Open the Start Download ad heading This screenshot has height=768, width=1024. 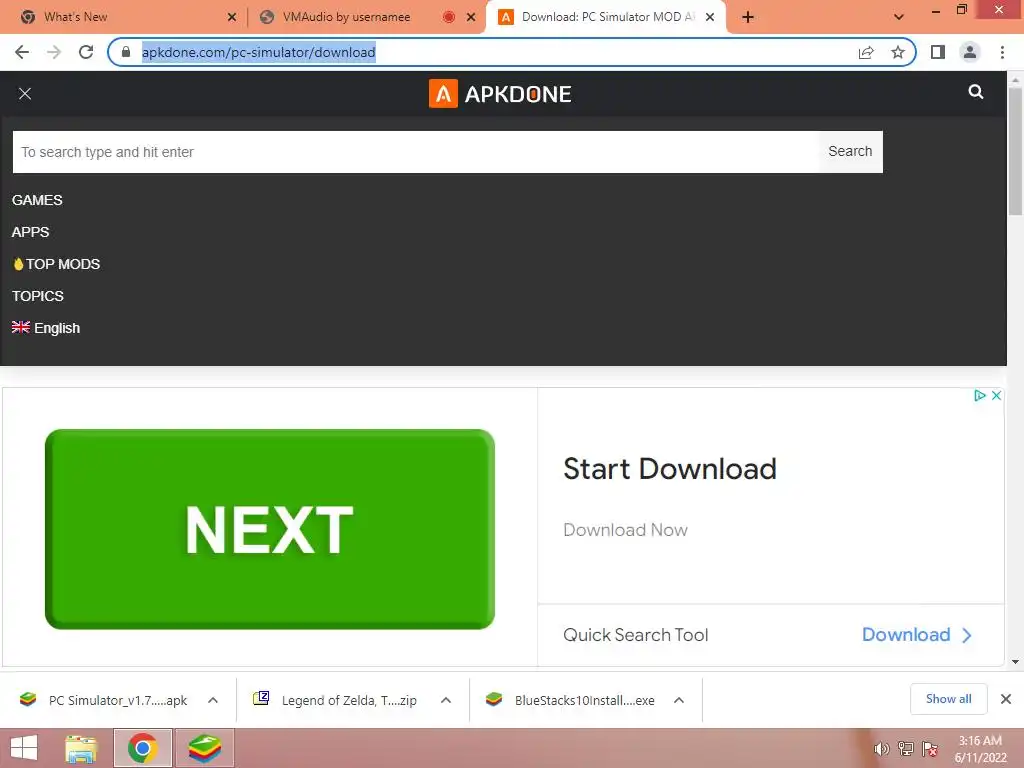[670, 469]
